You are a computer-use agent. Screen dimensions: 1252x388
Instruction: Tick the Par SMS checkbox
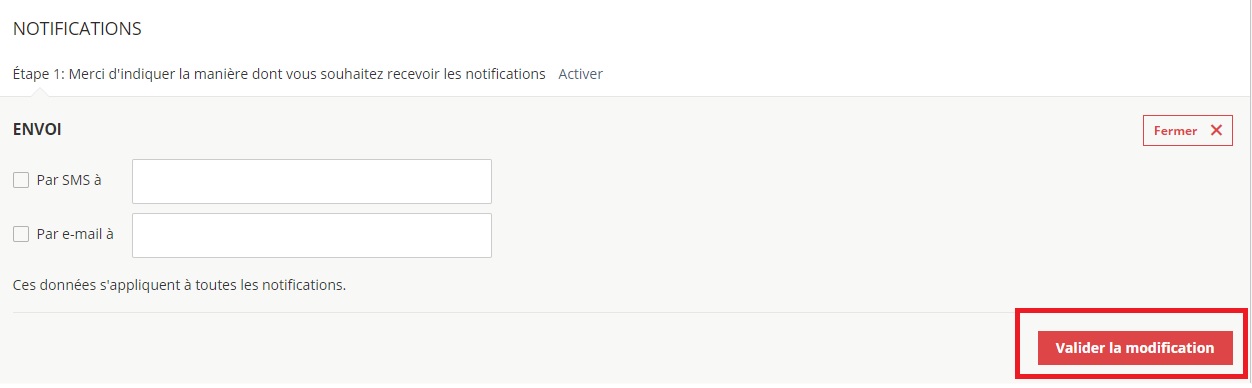[20, 181]
